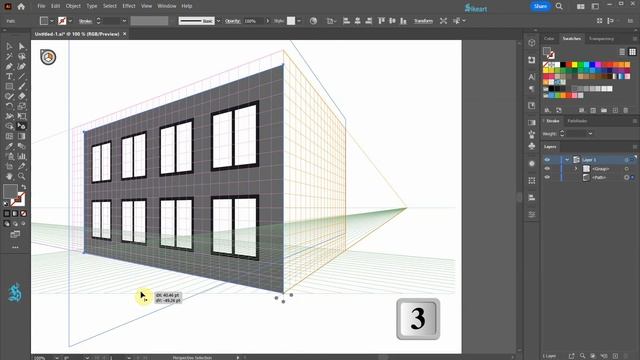Open Swatch Libraries menu icon
This screenshot has height=360, width=640.
tap(547, 110)
